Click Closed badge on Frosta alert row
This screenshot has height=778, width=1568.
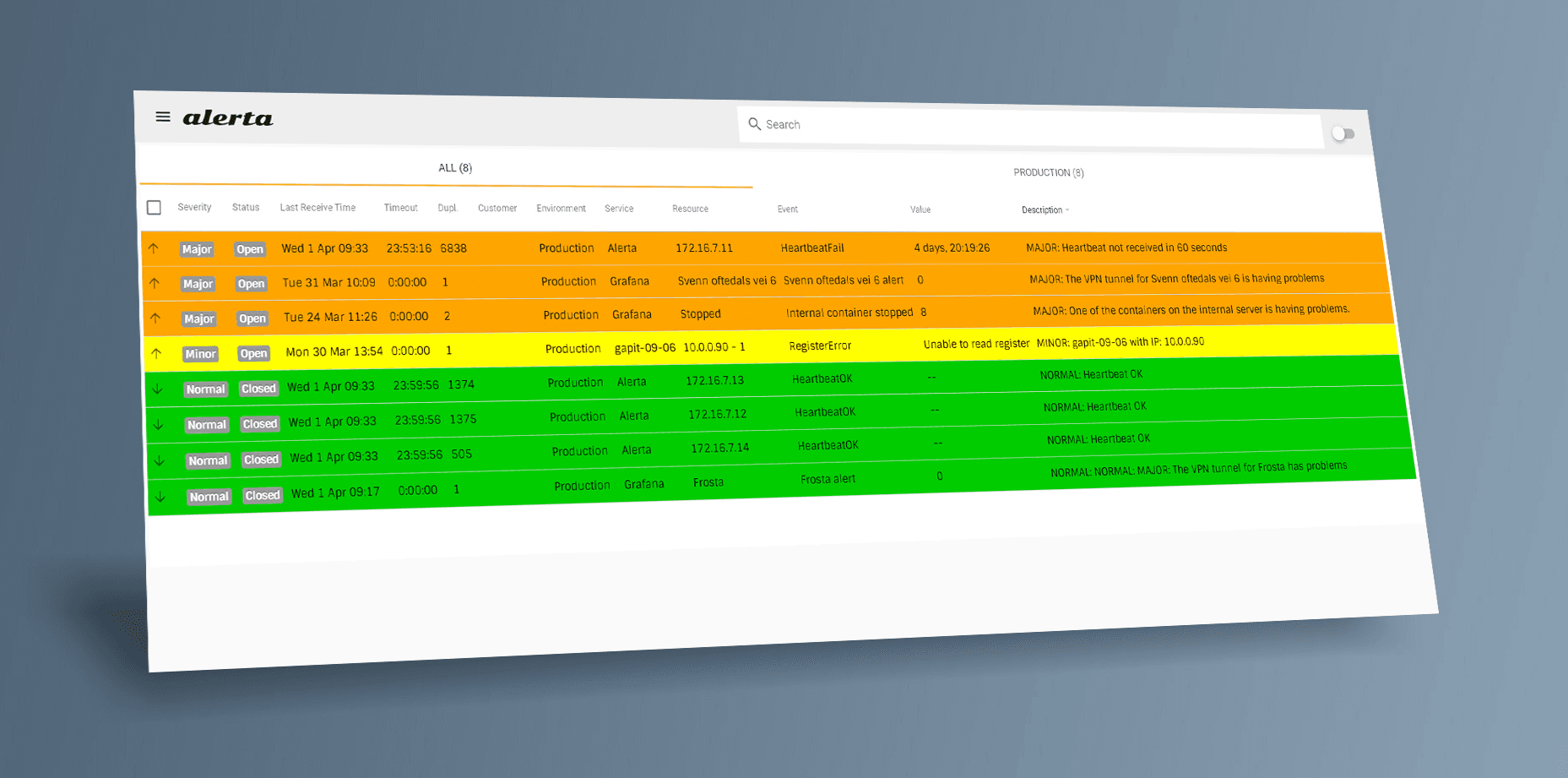coord(263,495)
